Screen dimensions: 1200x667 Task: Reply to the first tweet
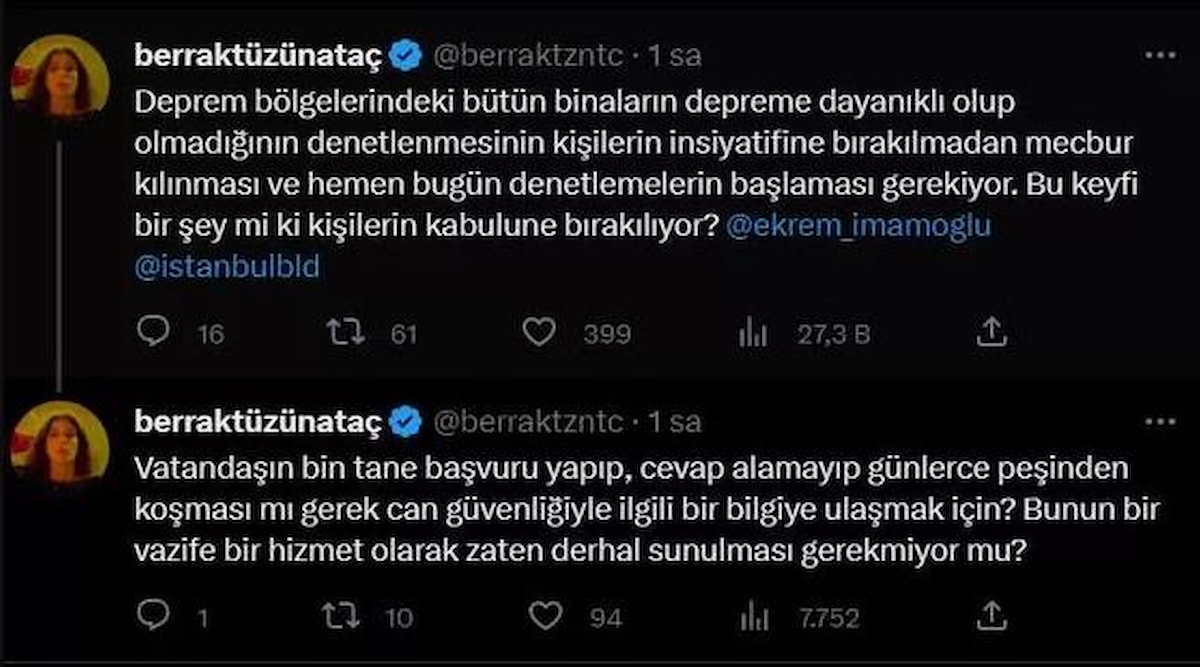click(153, 332)
